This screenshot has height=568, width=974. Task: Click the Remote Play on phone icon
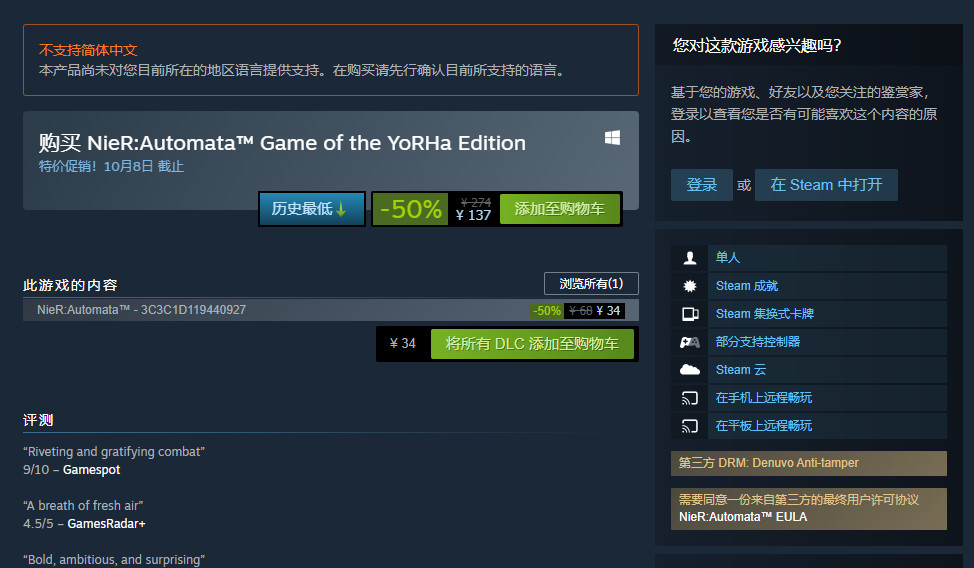[x=690, y=398]
